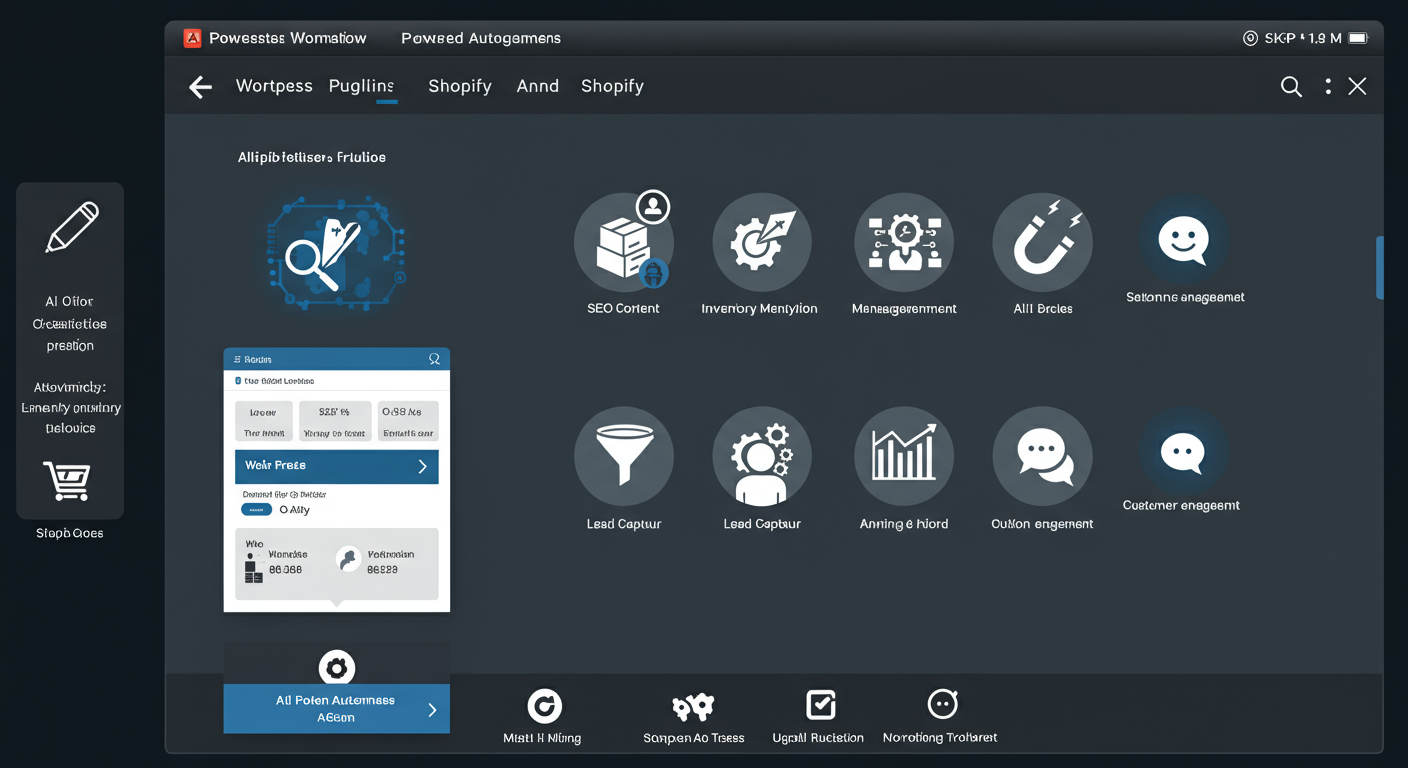Expand the AI Poten Autonness Agon arrow
Image resolution: width=1408 pixels, height=768 pixels.
432,708
